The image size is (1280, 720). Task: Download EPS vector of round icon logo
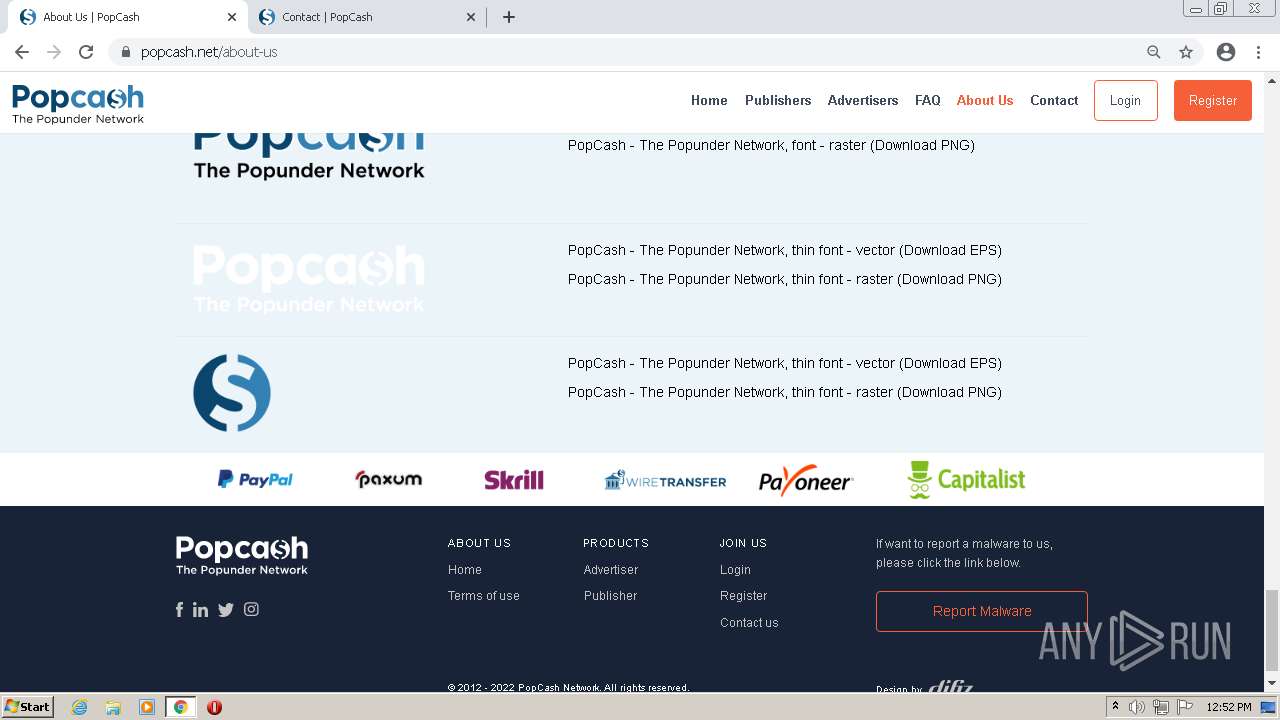785,363
